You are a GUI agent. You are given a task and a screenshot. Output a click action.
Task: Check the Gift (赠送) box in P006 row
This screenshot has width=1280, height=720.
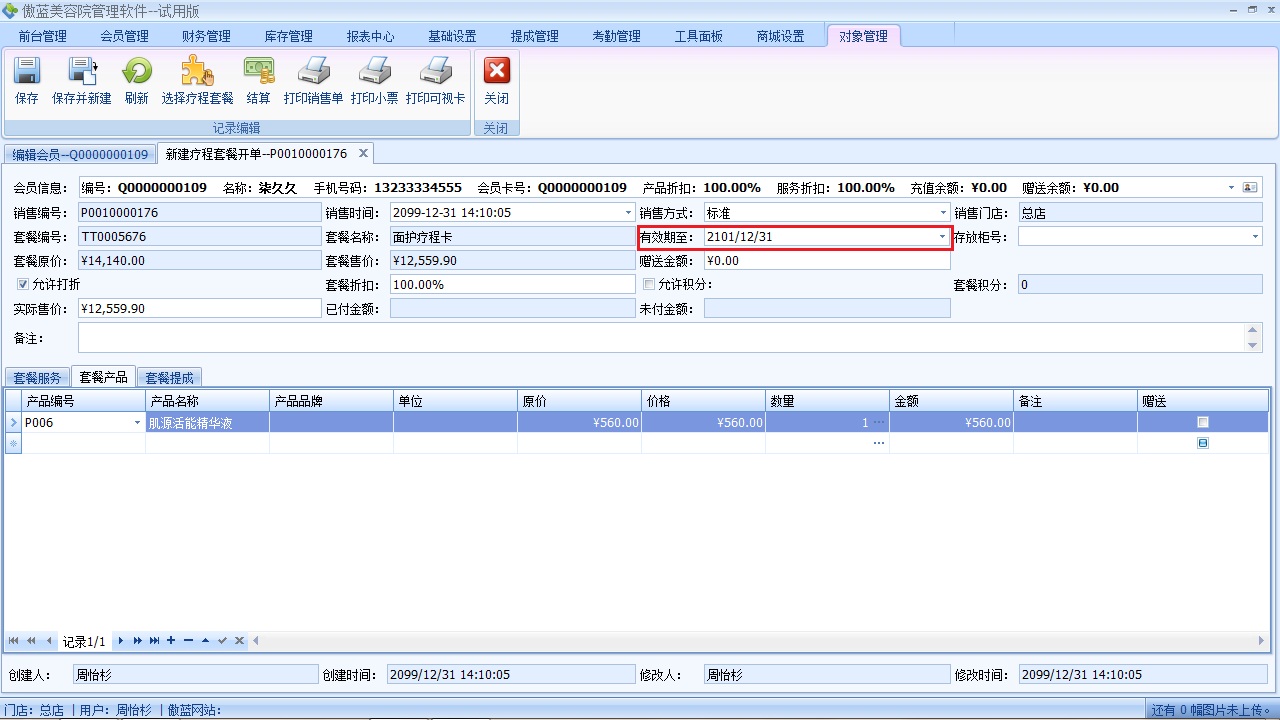pos(1203,423)
